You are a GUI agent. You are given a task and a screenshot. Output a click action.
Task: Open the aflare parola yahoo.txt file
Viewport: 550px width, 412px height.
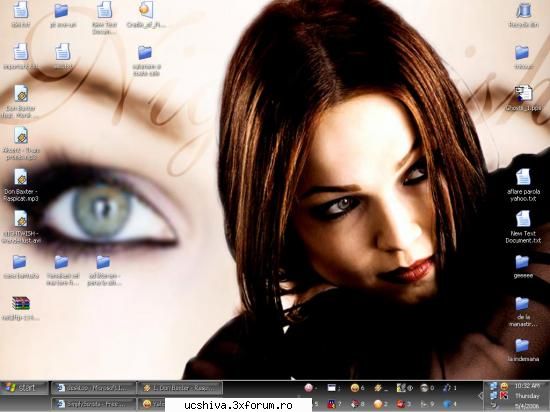click(523, 177)
